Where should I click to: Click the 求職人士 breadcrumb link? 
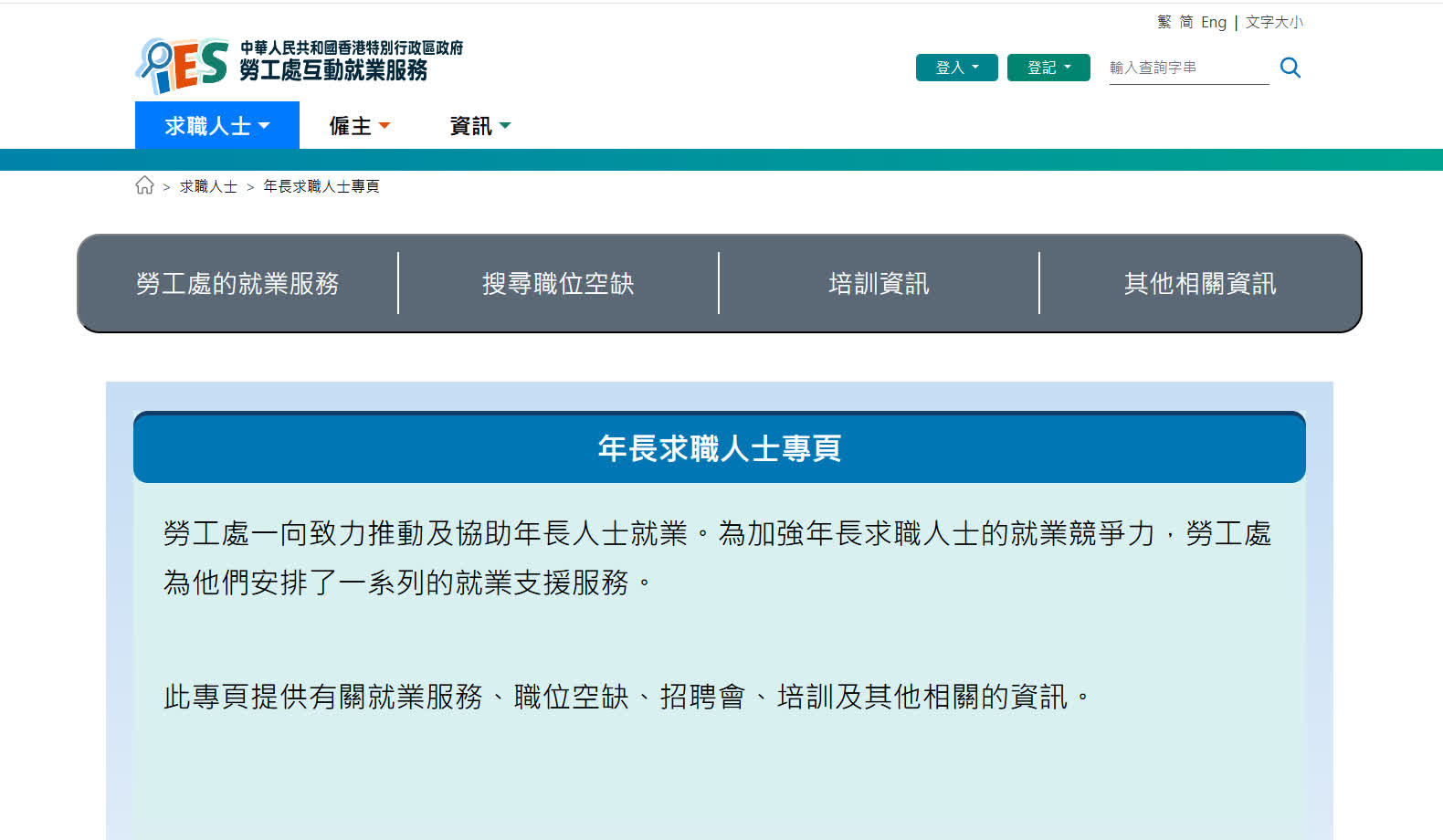click(208, 186)
